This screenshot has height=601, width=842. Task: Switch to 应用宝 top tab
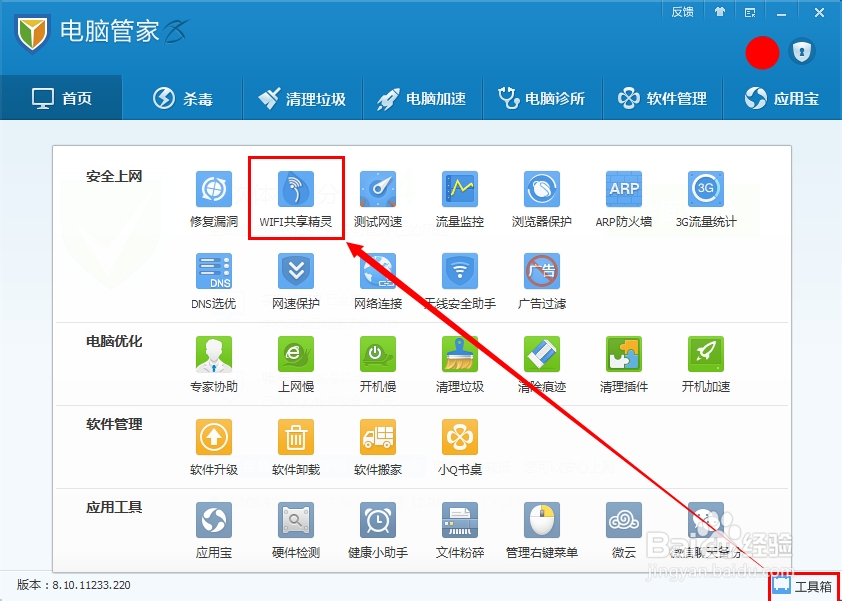tap(782, 98)
